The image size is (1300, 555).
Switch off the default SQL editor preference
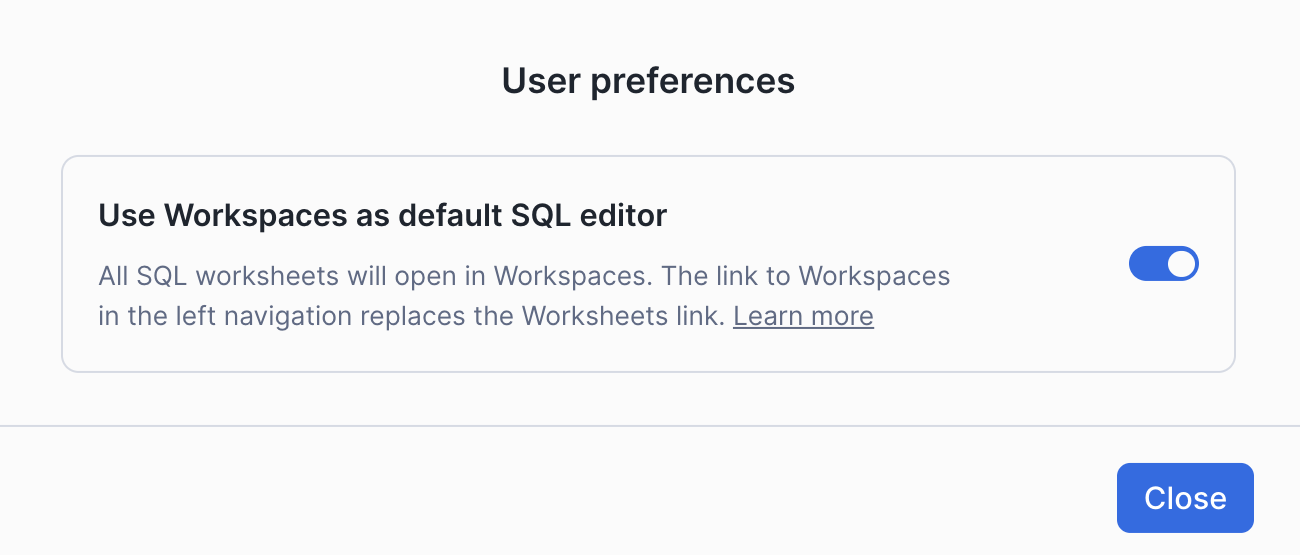coord(1163,264)
